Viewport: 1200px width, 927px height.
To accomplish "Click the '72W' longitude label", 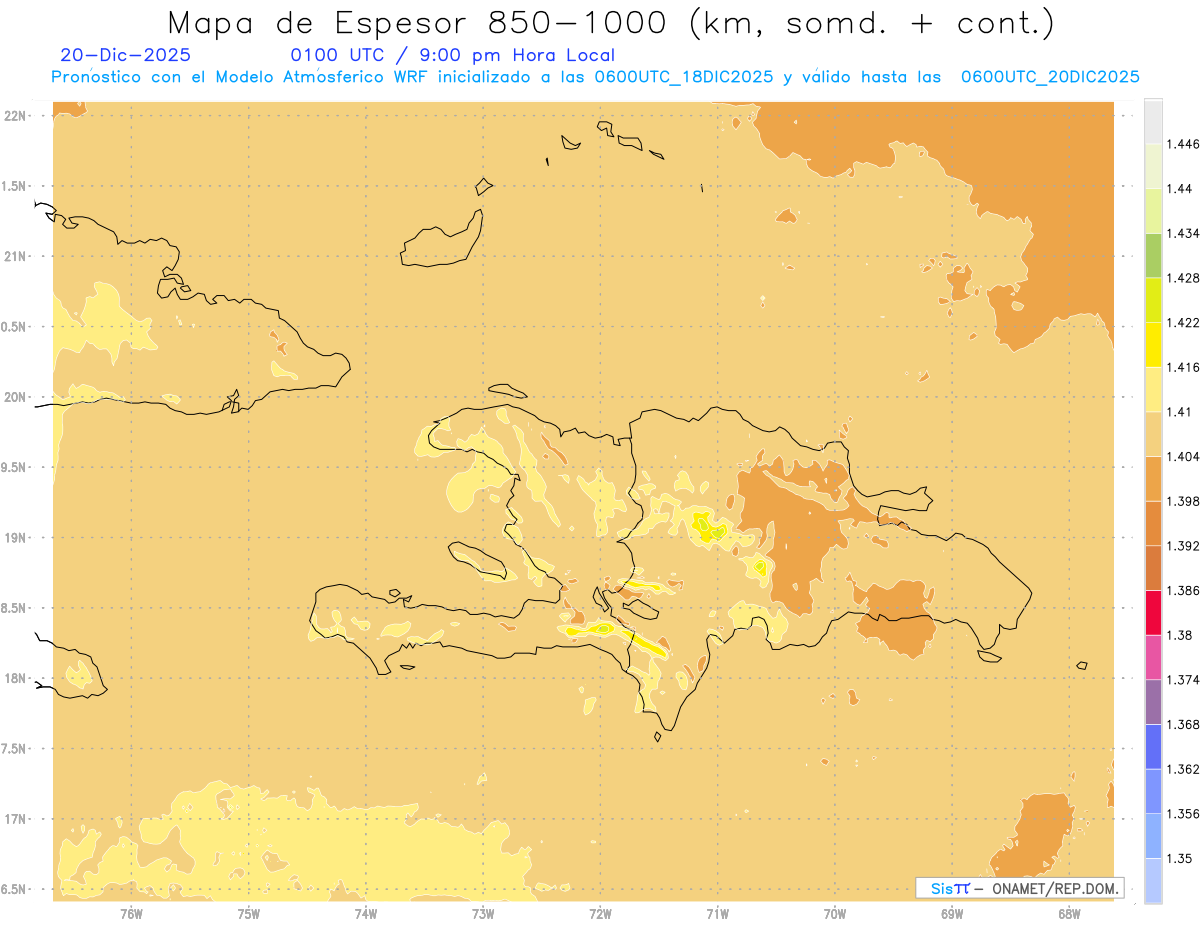I will 600,914.
